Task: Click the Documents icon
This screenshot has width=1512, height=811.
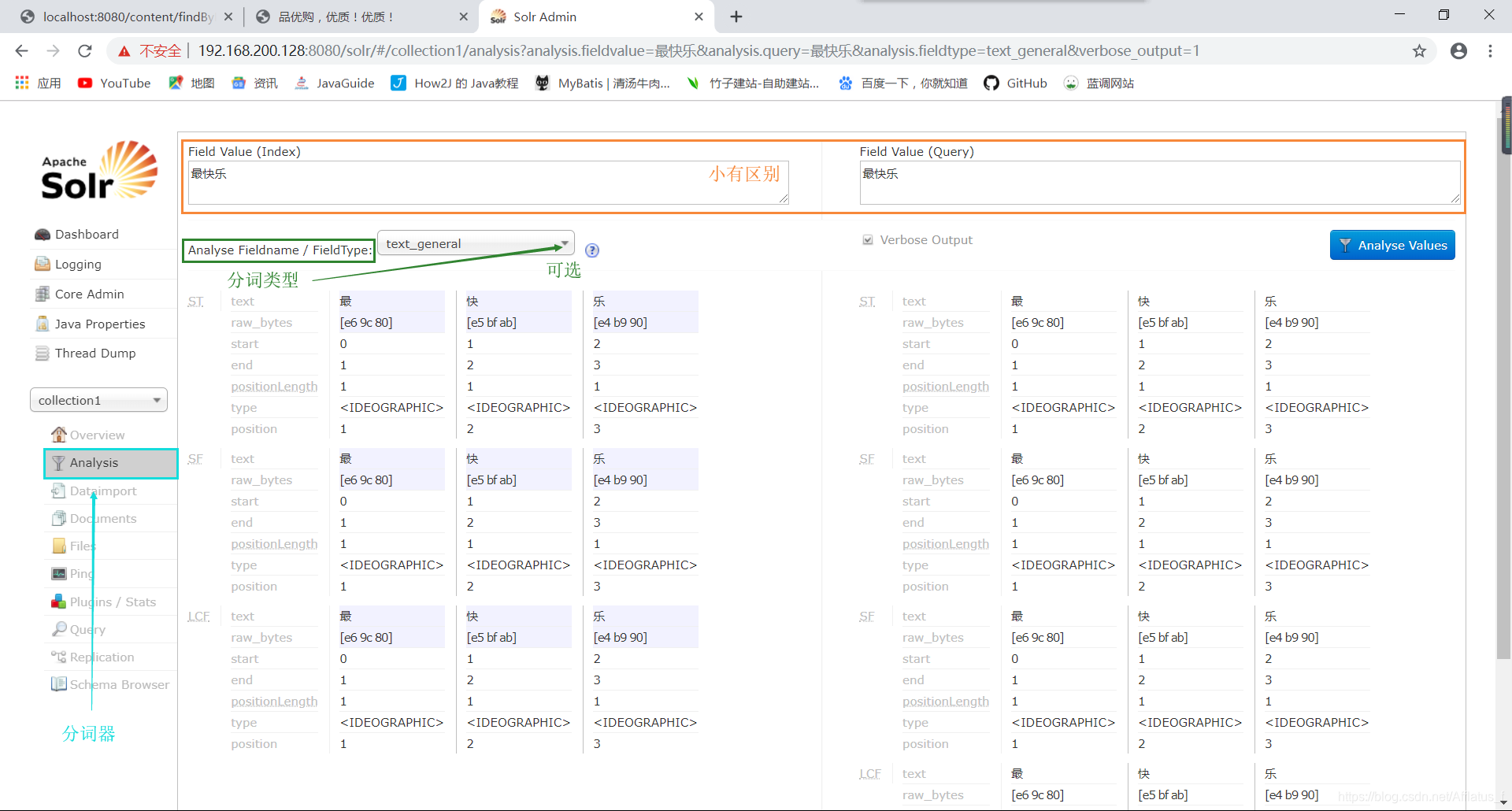Action: click(58, 518)
